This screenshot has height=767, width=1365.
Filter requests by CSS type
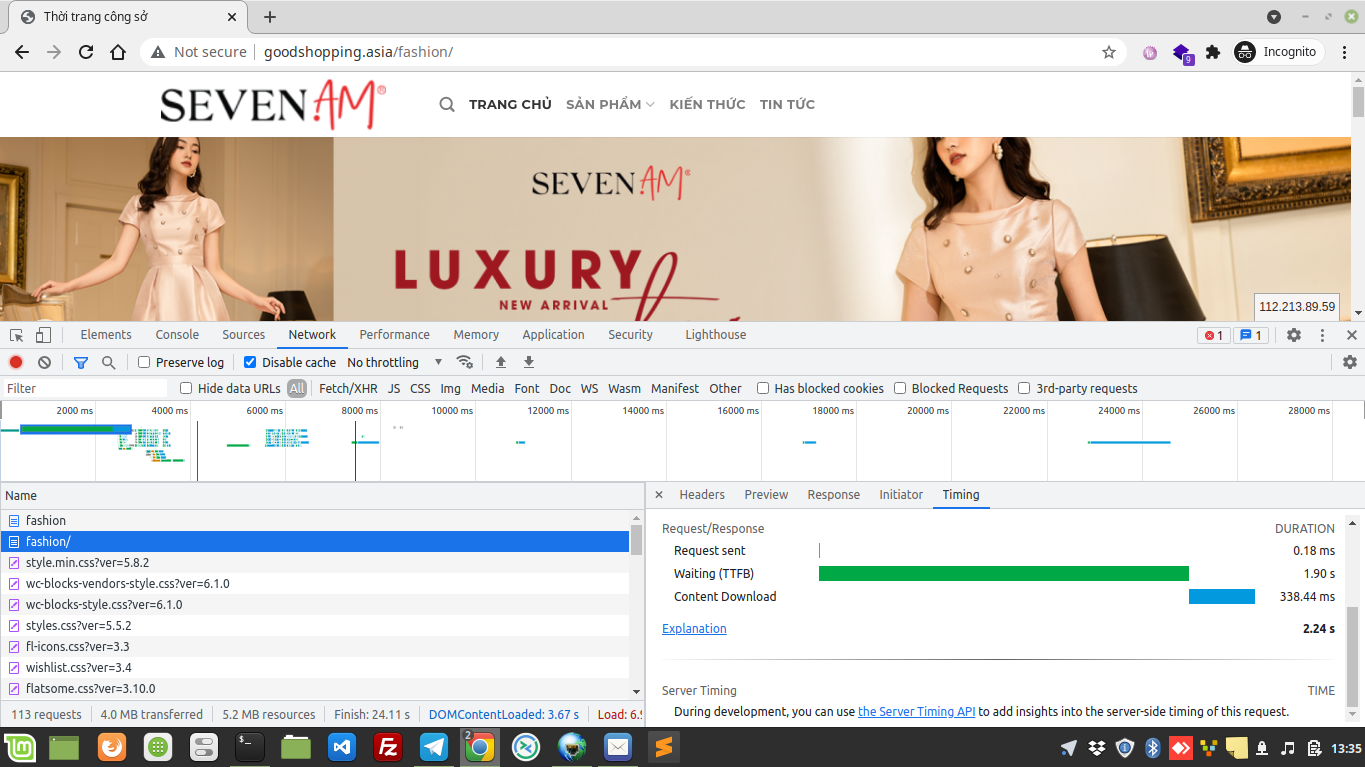click(x=420, y=388)
